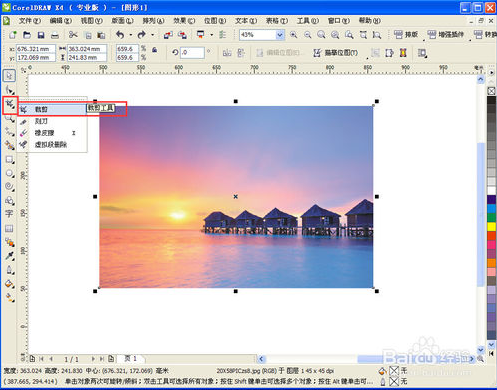Image resolution: width=497 pixels, height=390 pixels.
Task: Open the 位图 (Bitmaps) menu
Action: click(215, 21)
